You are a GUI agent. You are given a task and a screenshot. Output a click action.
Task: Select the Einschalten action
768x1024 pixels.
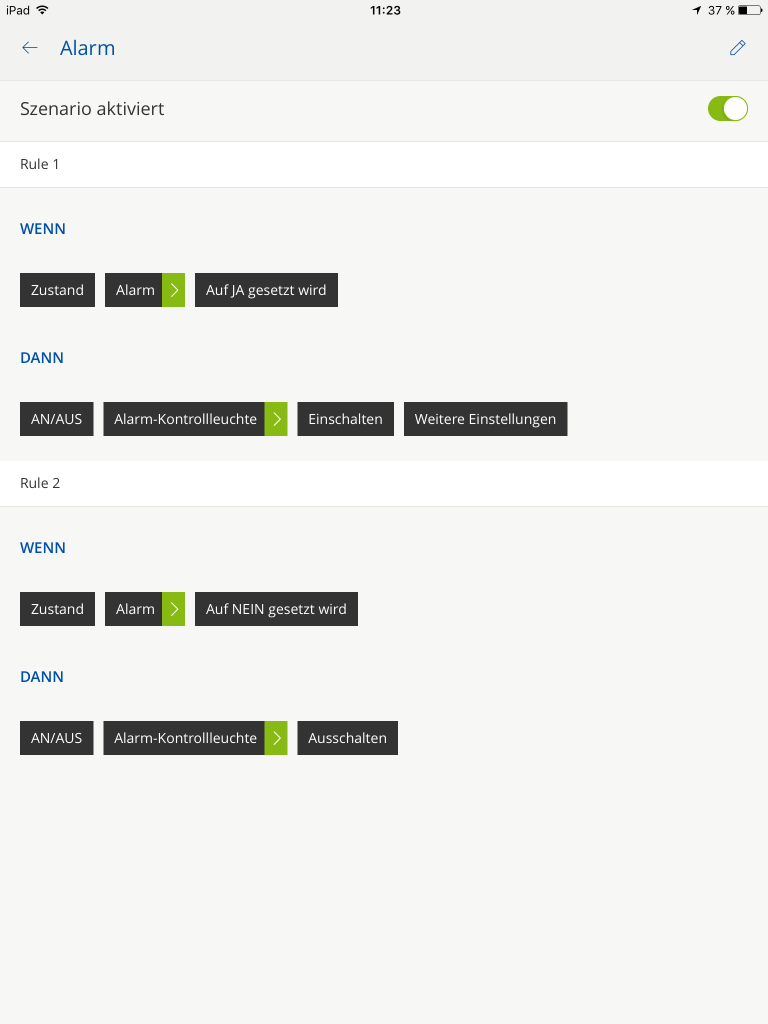345,419
